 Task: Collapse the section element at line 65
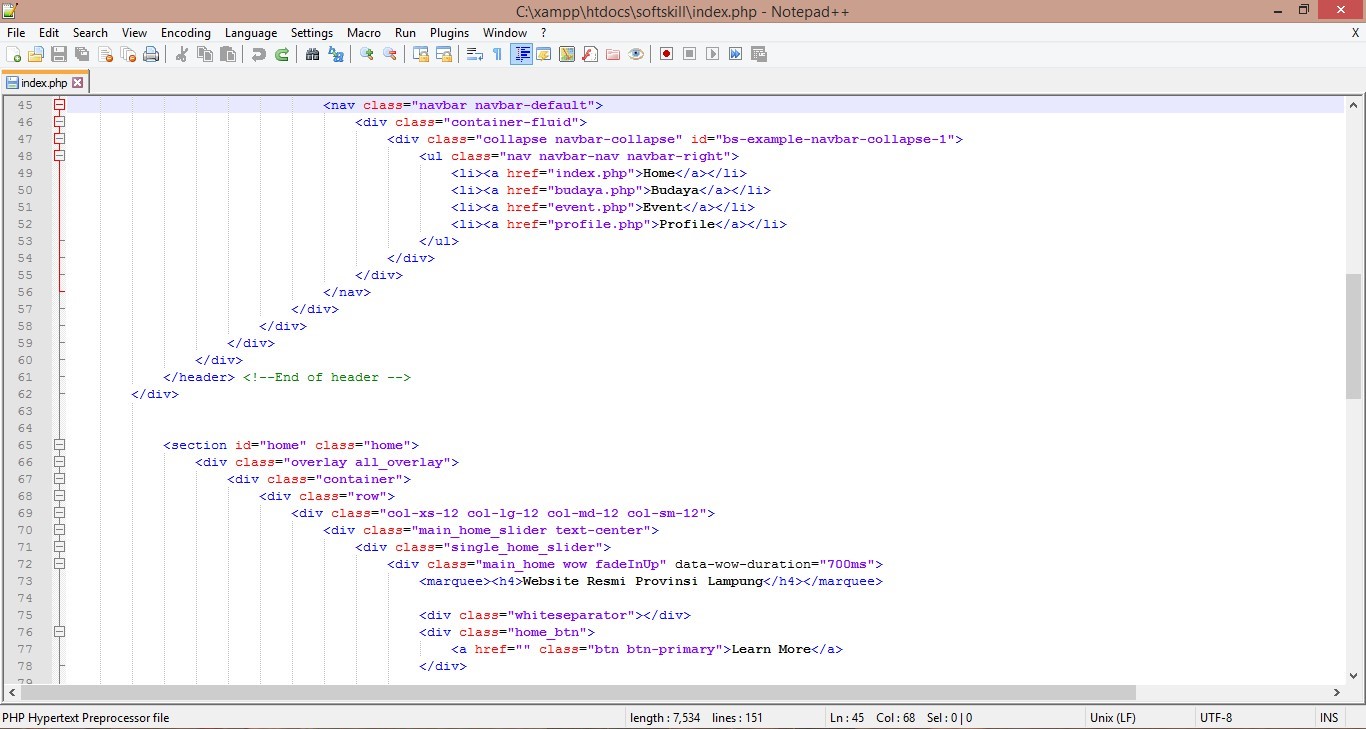pos(59,445)
